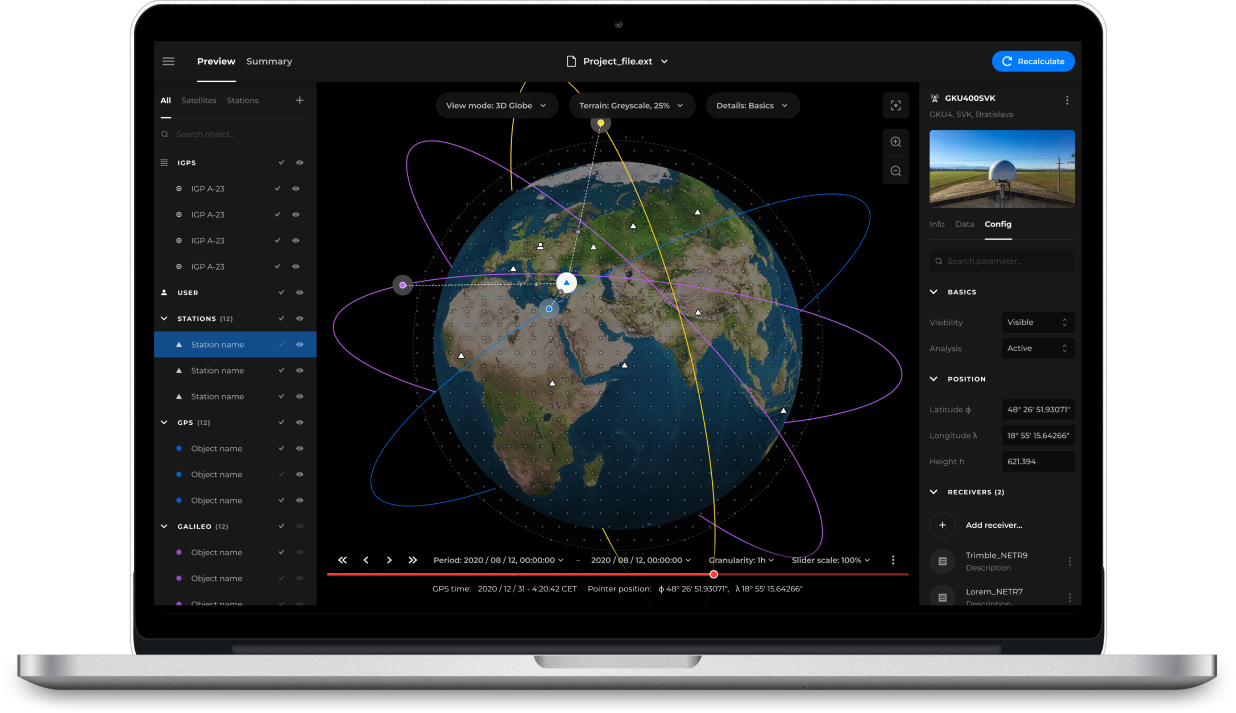1236x713 pixels.
Task: Zoom out of the globe
Action: click(896, 171)
